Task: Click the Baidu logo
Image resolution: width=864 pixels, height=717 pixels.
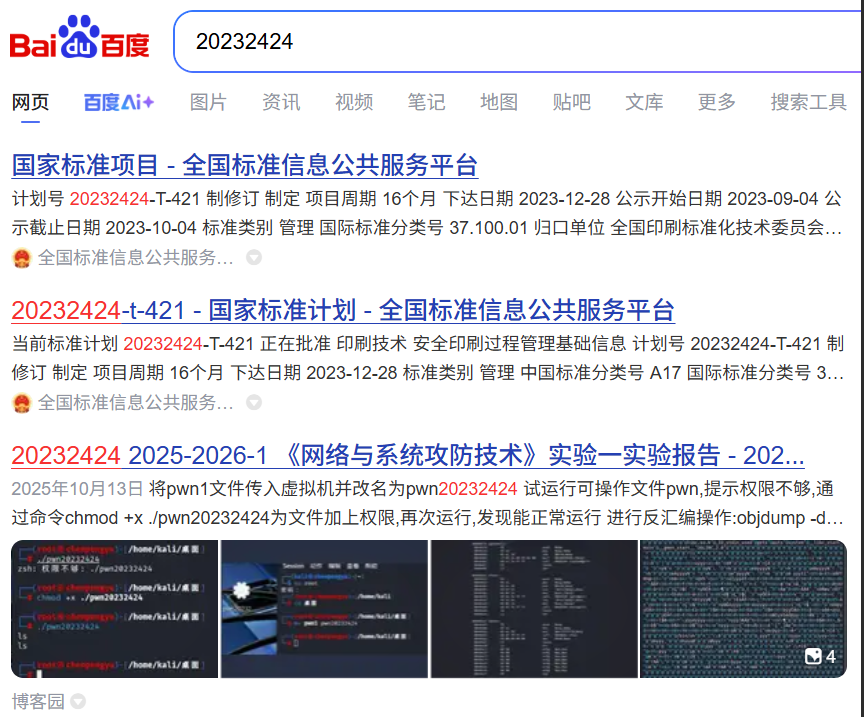Action: coord(79,37)
